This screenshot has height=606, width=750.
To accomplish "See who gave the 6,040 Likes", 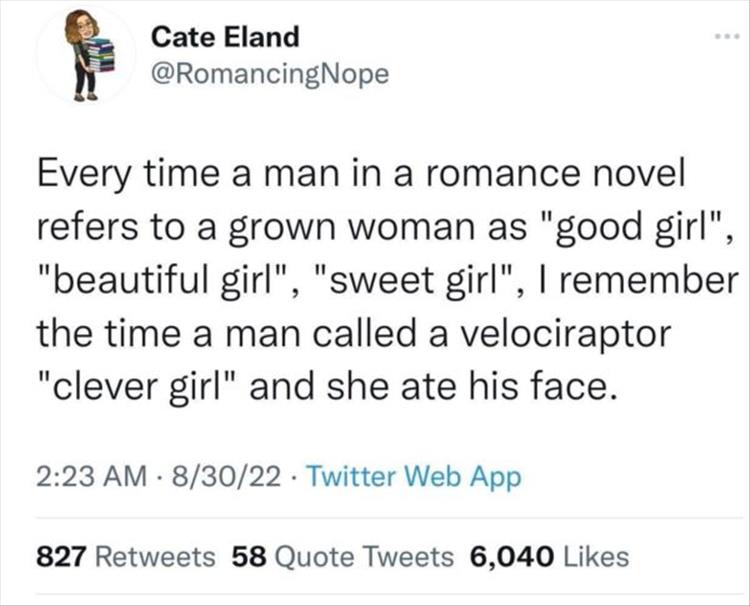I will tap(547, 556).
